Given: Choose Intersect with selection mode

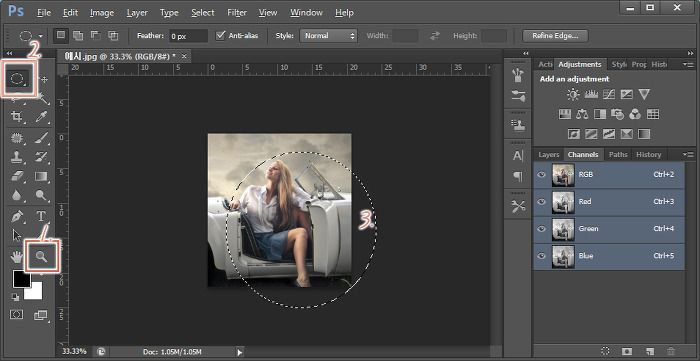Looking at the screenshot, I should [113, 35].
